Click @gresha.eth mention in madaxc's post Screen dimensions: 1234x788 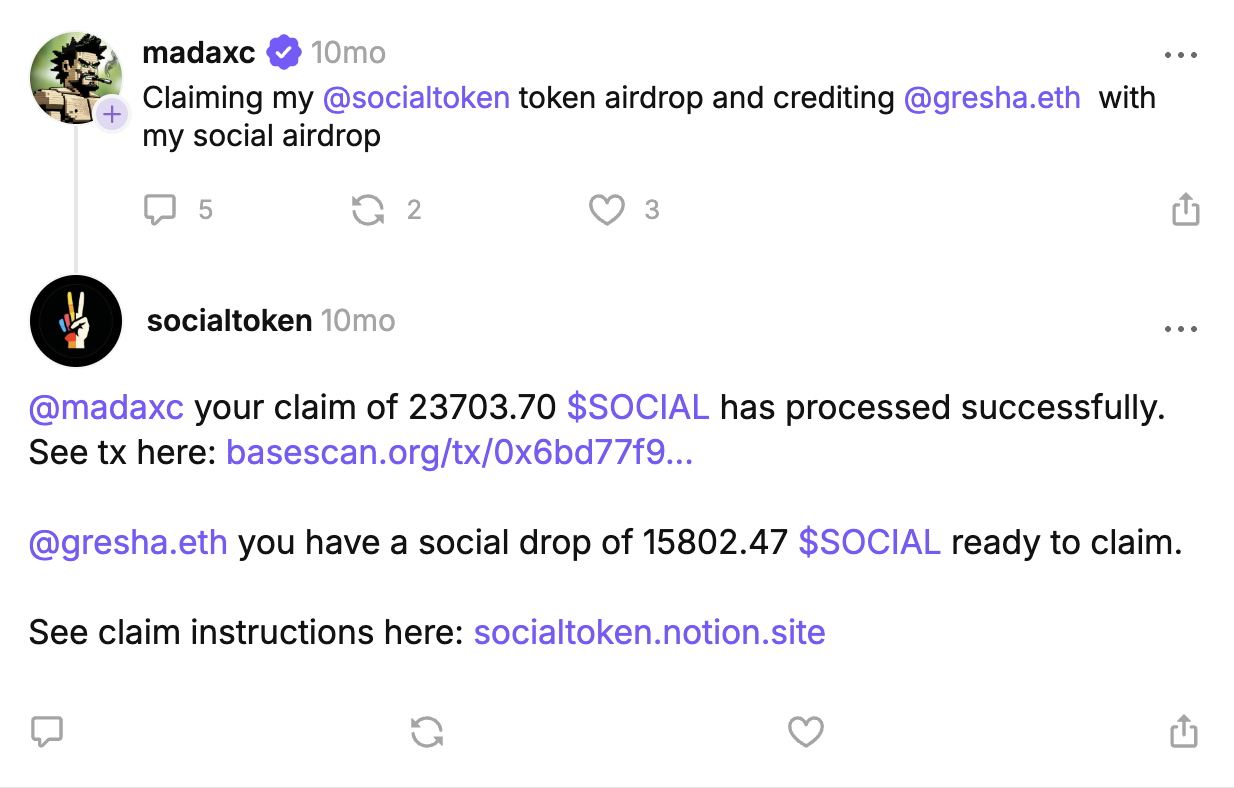[992, 98]
